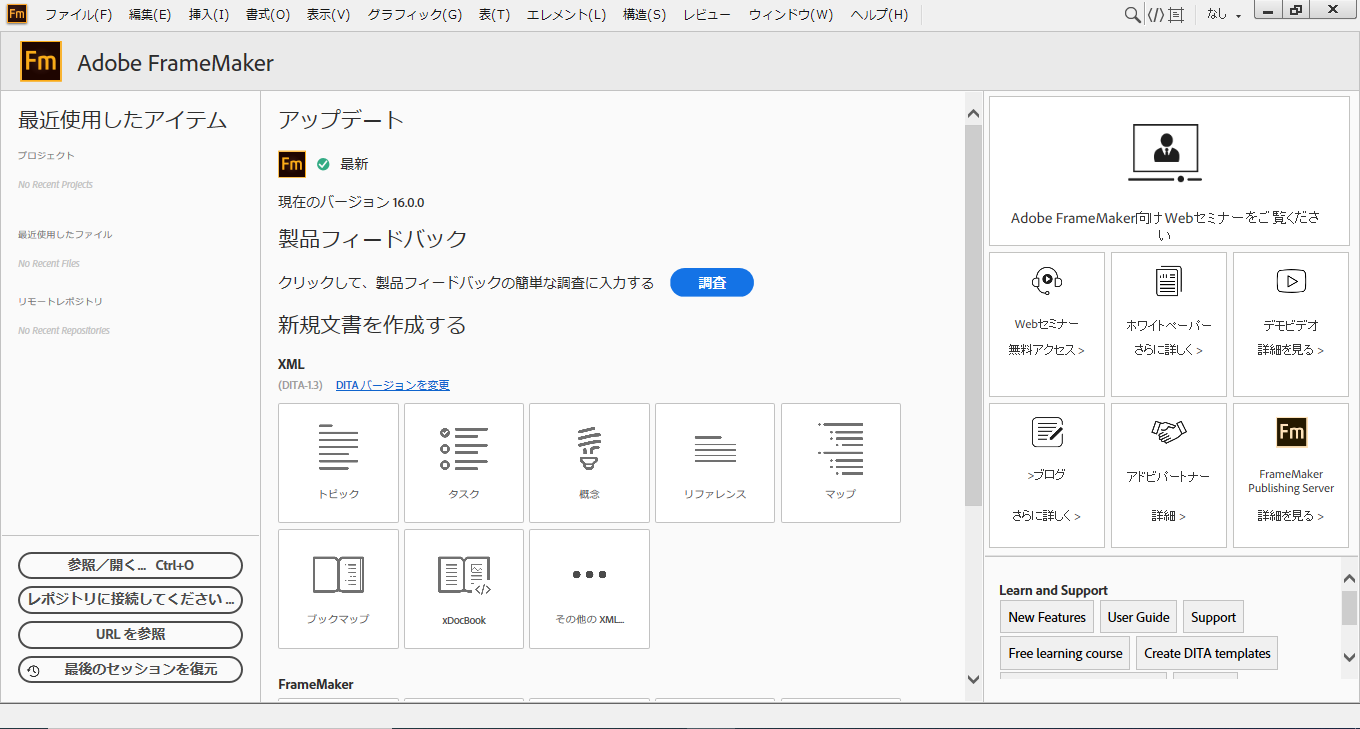This screenshot has height=729, width=1360.
Task: Open the マップ template tile
Action: (x=840, y=462)
